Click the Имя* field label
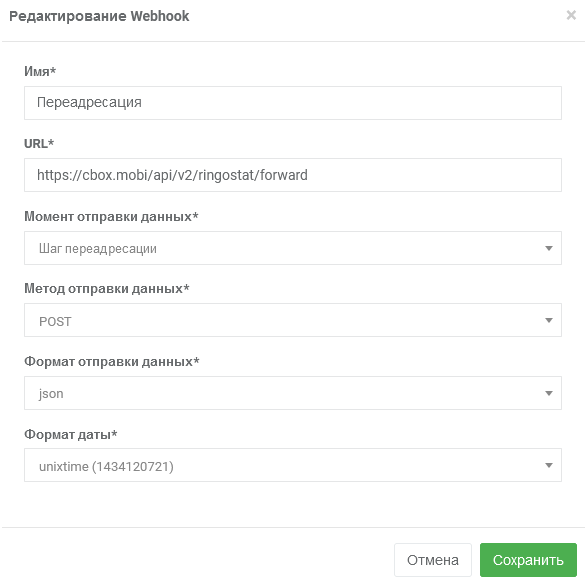Image resolution: width=585 pixels, height=587 pixels. 40,71
